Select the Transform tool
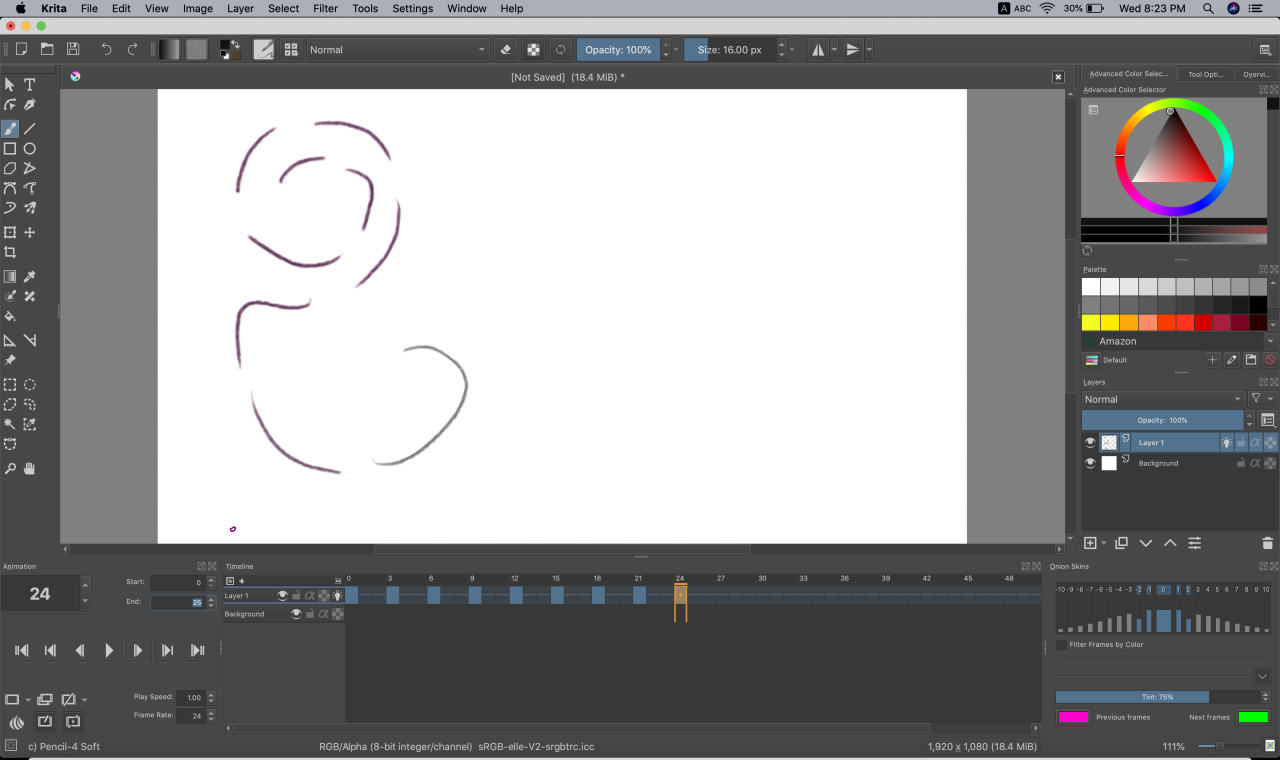The width and height of the screenshot is (1280, 760). pyautogui.click(x=8, y=232)
